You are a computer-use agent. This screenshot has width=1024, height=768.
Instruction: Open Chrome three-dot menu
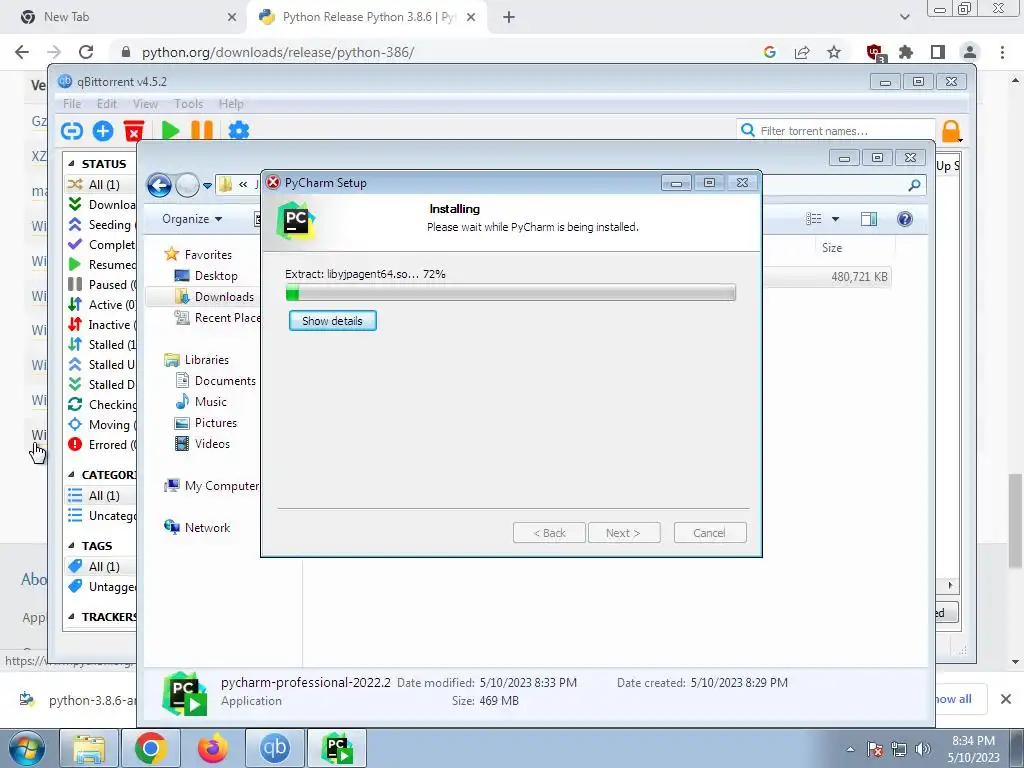tap(1002, 52)
